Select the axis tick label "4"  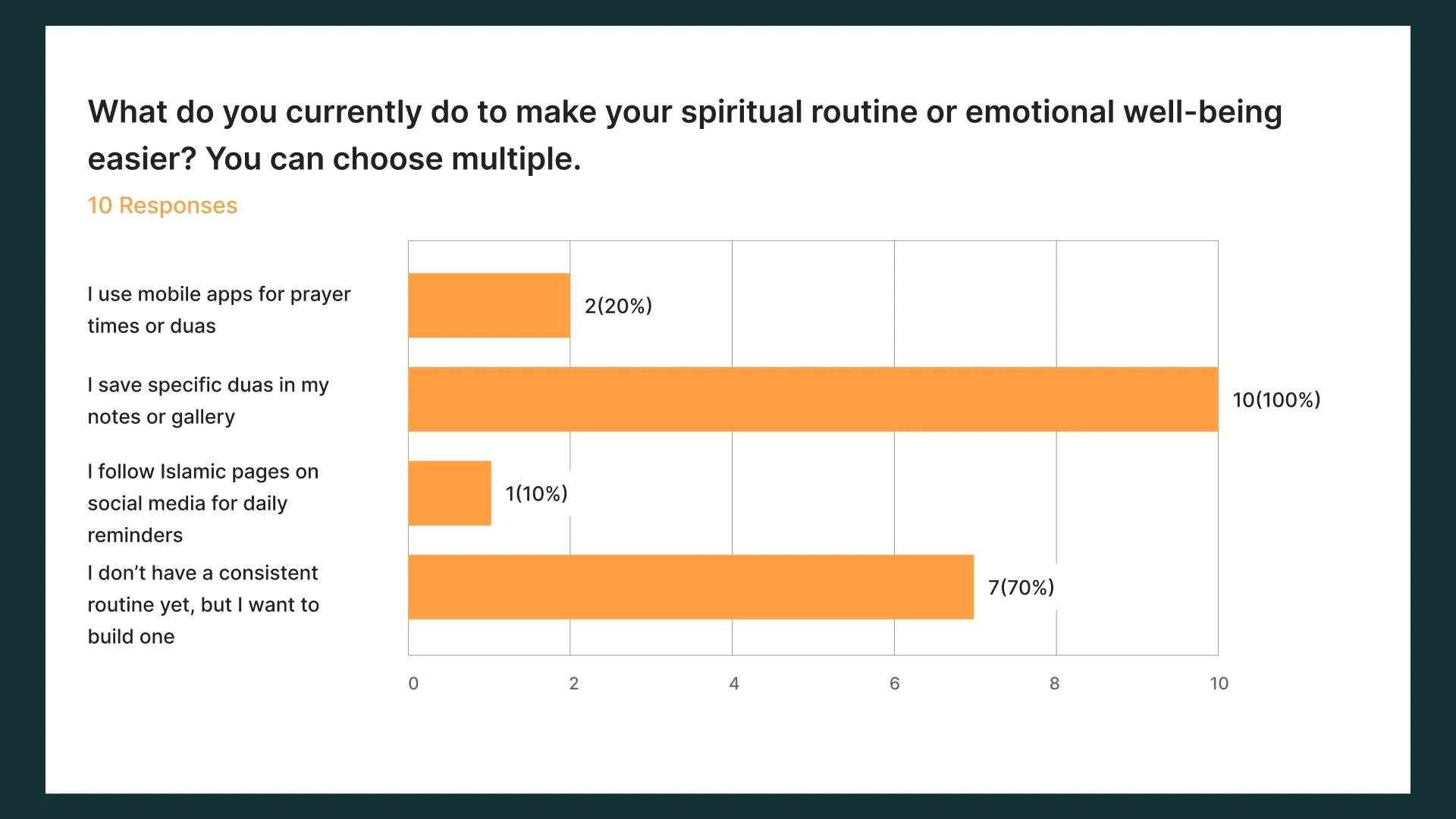(x=734, y=683)
